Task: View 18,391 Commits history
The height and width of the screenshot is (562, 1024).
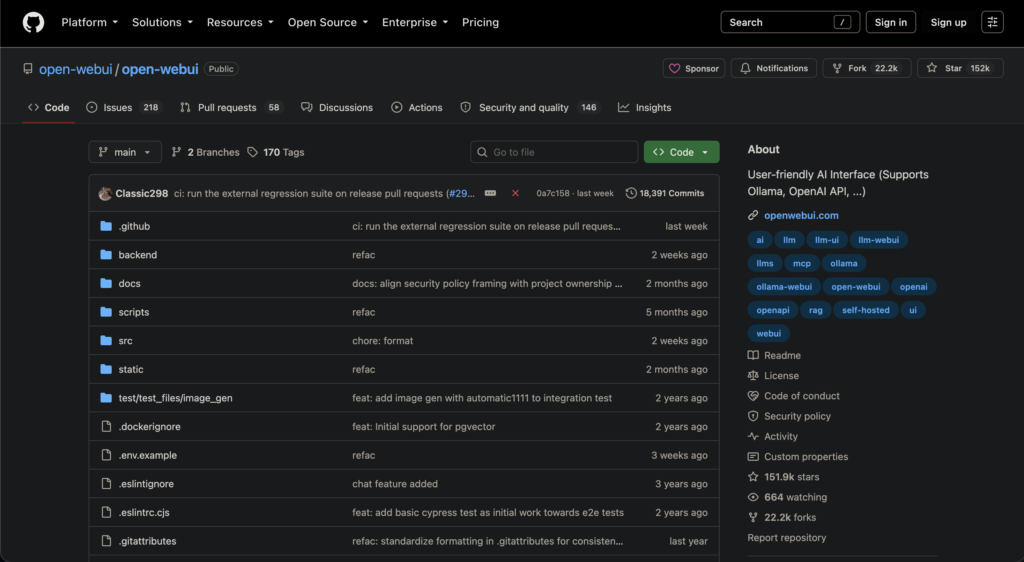Action: click(665, 193)
